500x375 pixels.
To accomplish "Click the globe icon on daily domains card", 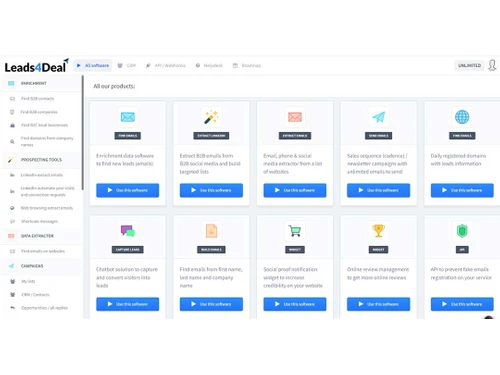I will 462,117.
